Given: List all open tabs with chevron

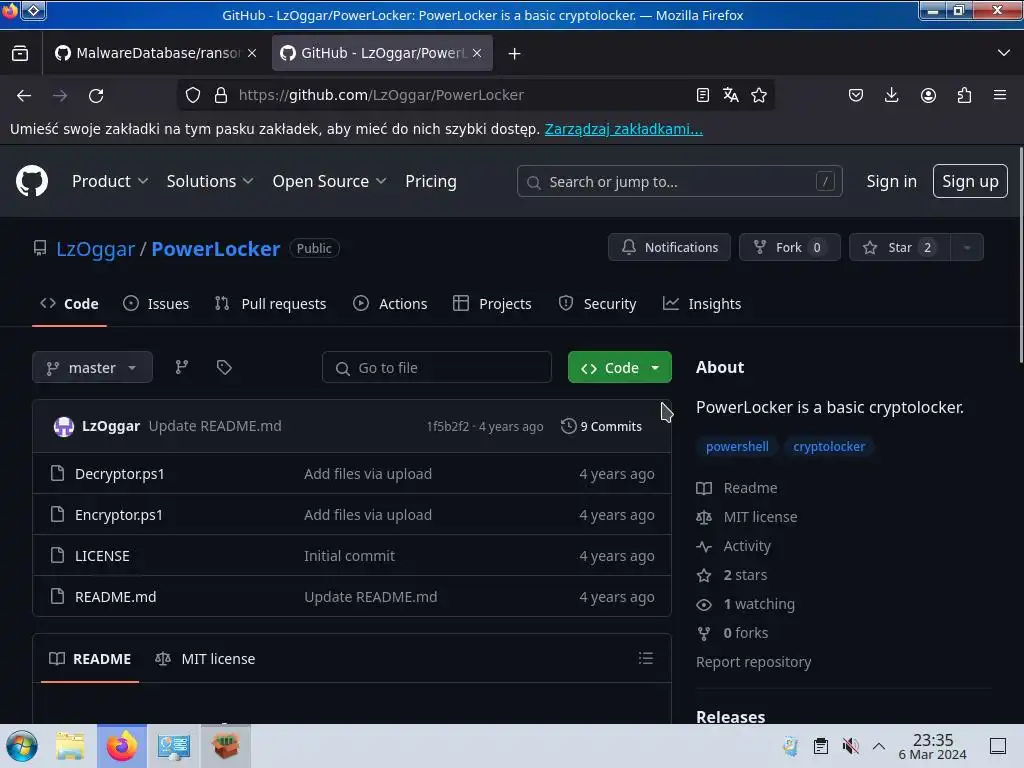Looking at the screenshot, I should [x=1004, y=53].
